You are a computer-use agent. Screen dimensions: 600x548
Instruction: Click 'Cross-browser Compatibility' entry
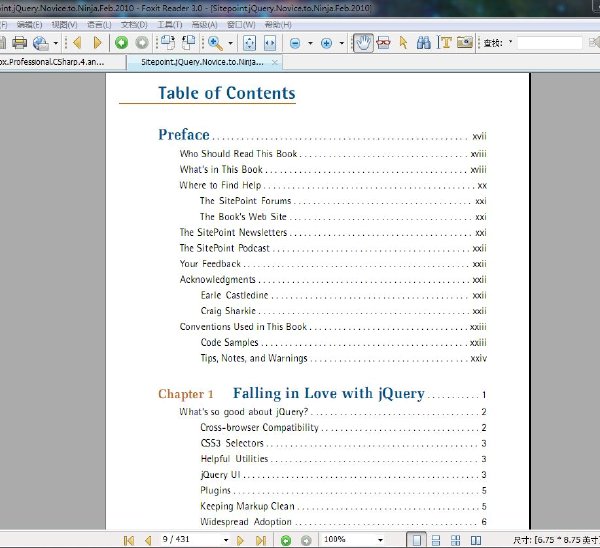(x=343, y=427)
